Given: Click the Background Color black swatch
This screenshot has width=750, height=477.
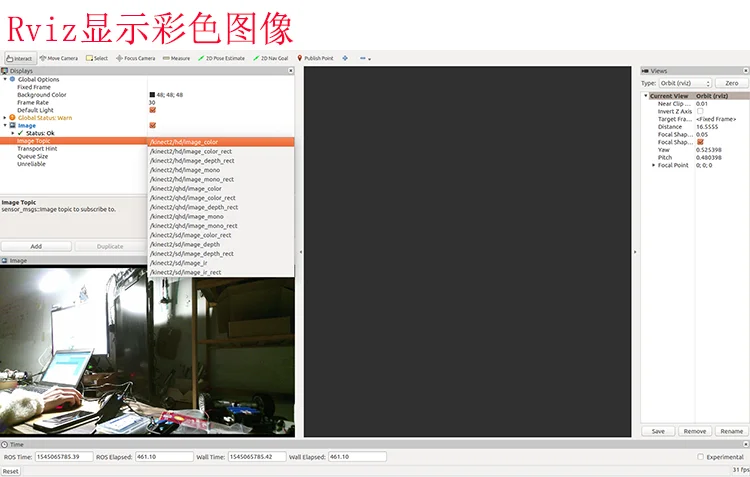Looking at the screenshot, I should tap(152, 95).
